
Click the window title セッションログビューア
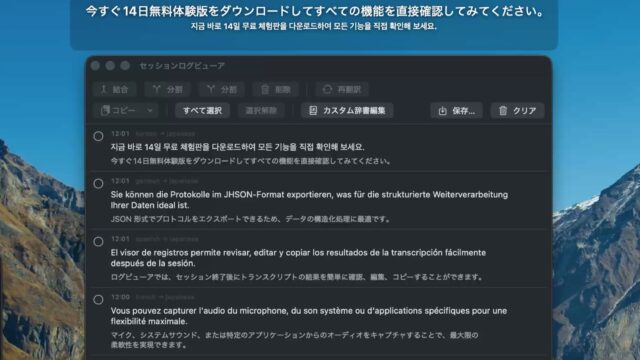coord(182,66)
